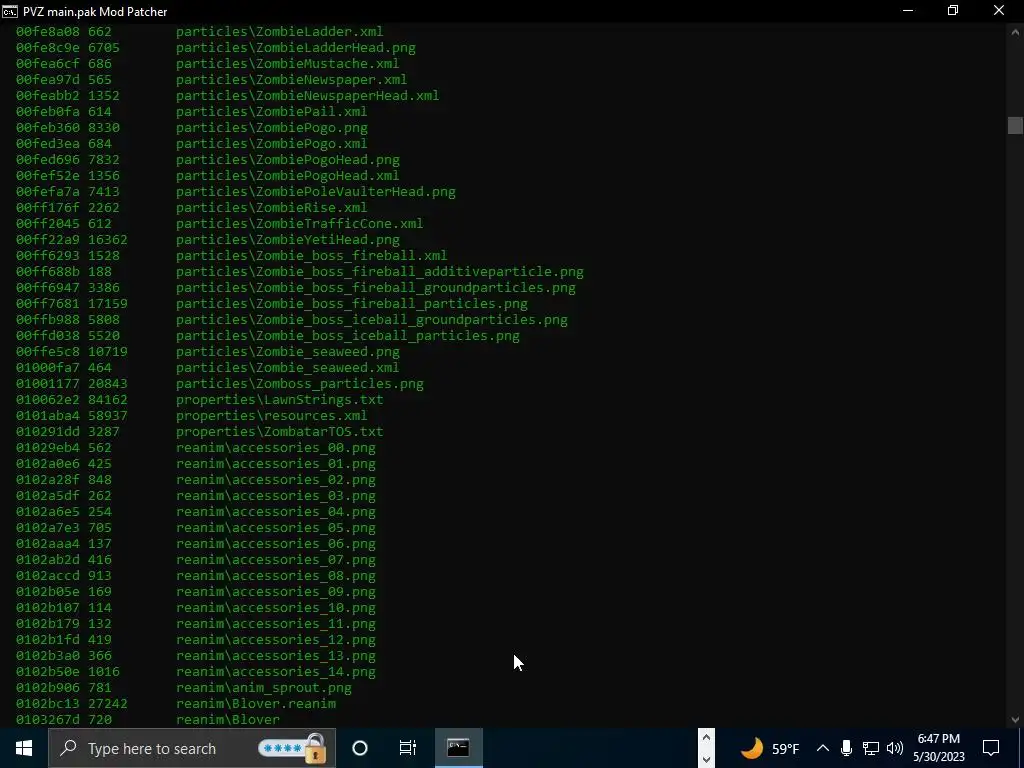Viewport: 1024px width, 768px height.
Task: Click the taskbar toolbar up arrow
Action: point(706,738)
